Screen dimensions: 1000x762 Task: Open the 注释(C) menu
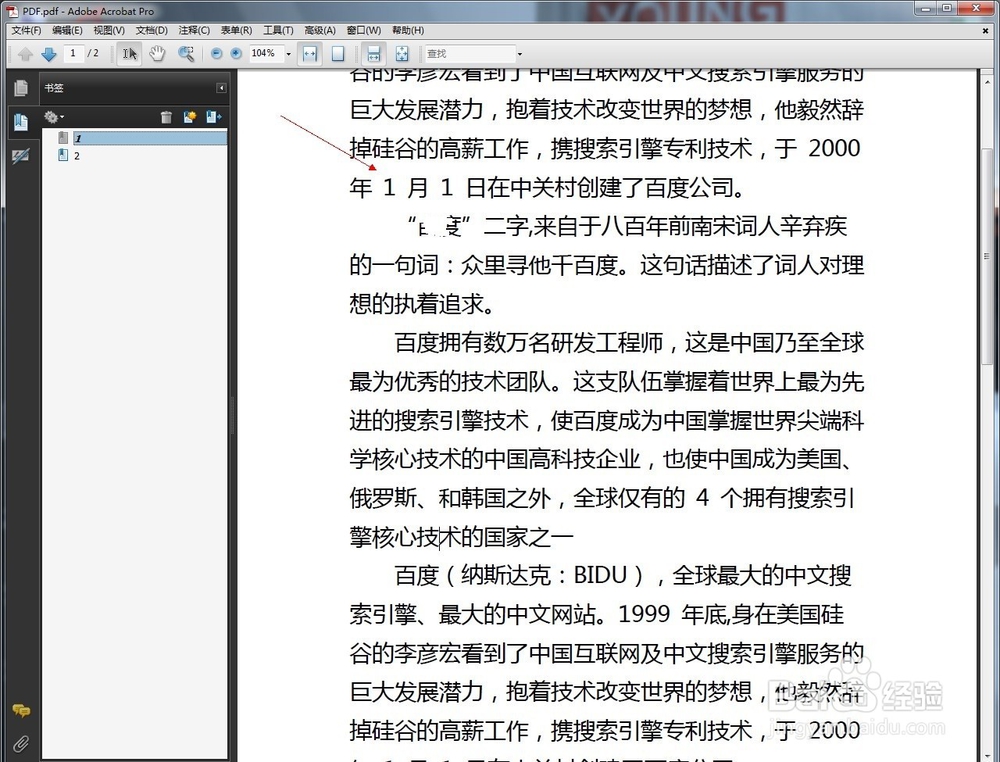(194, 30)
